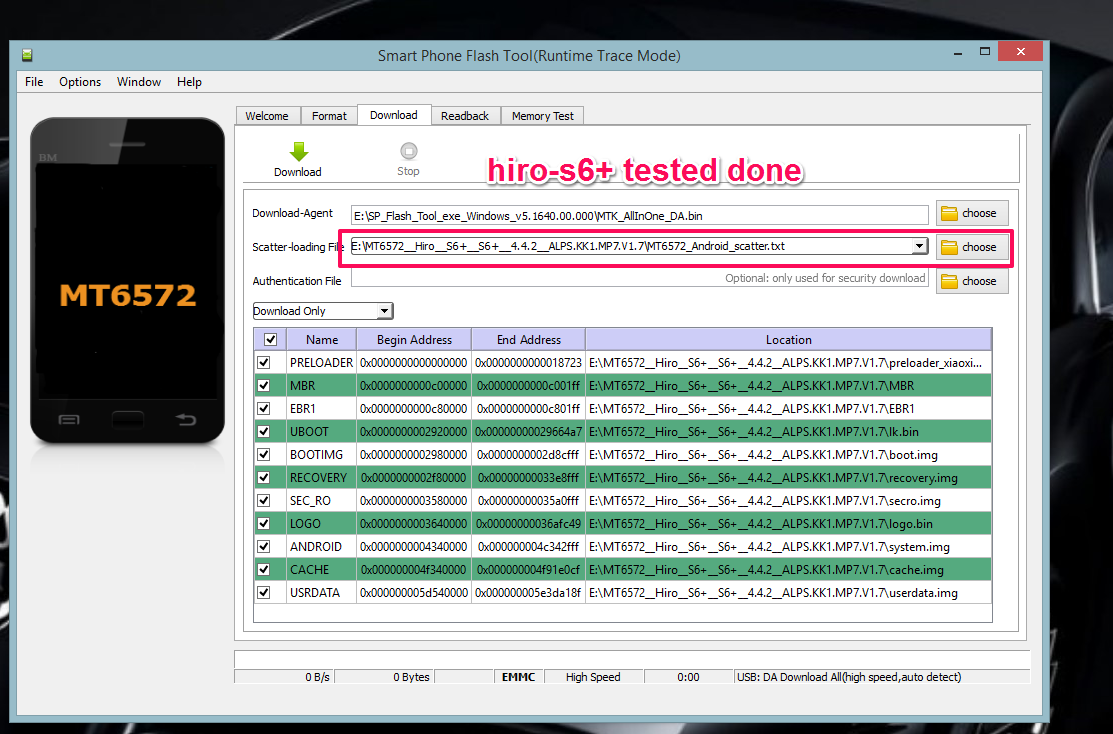Choose Authentication file via folder button

coord(971,281)
